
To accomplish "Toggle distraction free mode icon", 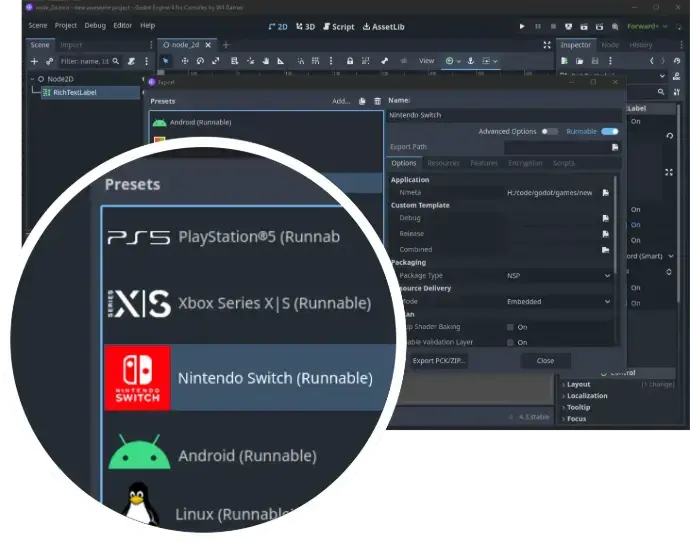I will pos(547,45).
